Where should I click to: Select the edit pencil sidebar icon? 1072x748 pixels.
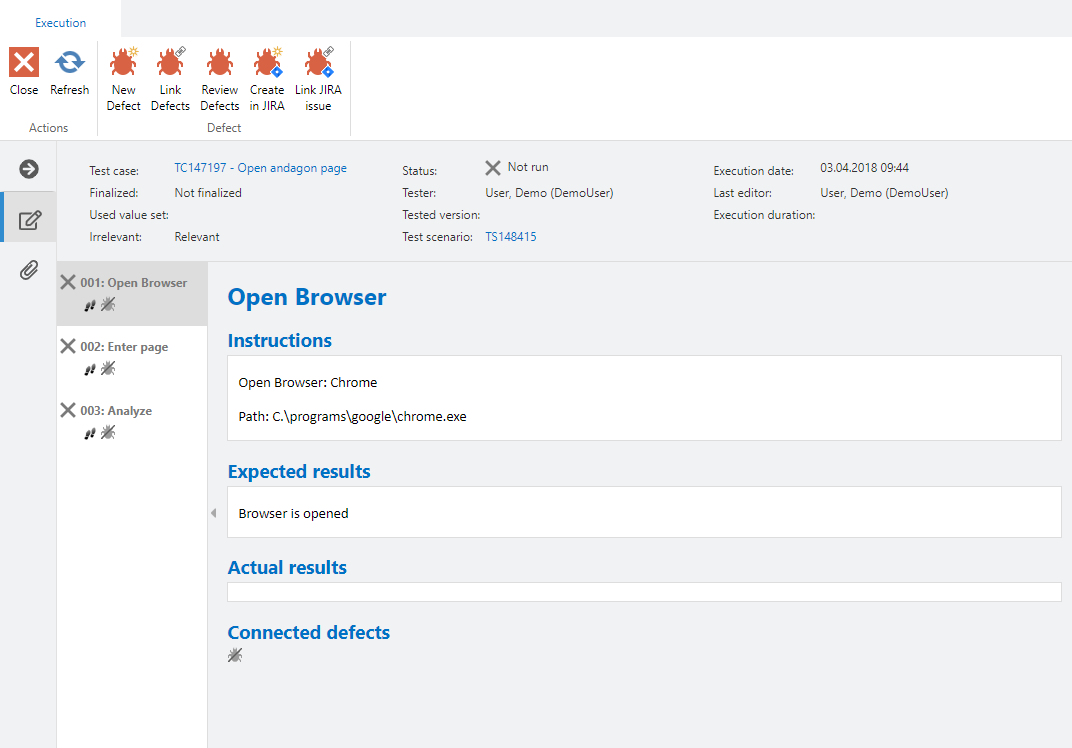point(29,219)
